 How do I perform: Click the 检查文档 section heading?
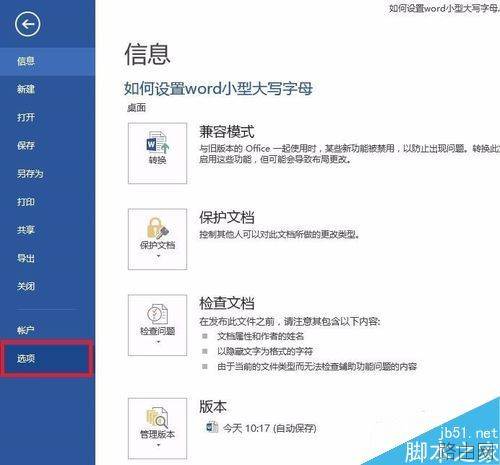click(227, 303)
